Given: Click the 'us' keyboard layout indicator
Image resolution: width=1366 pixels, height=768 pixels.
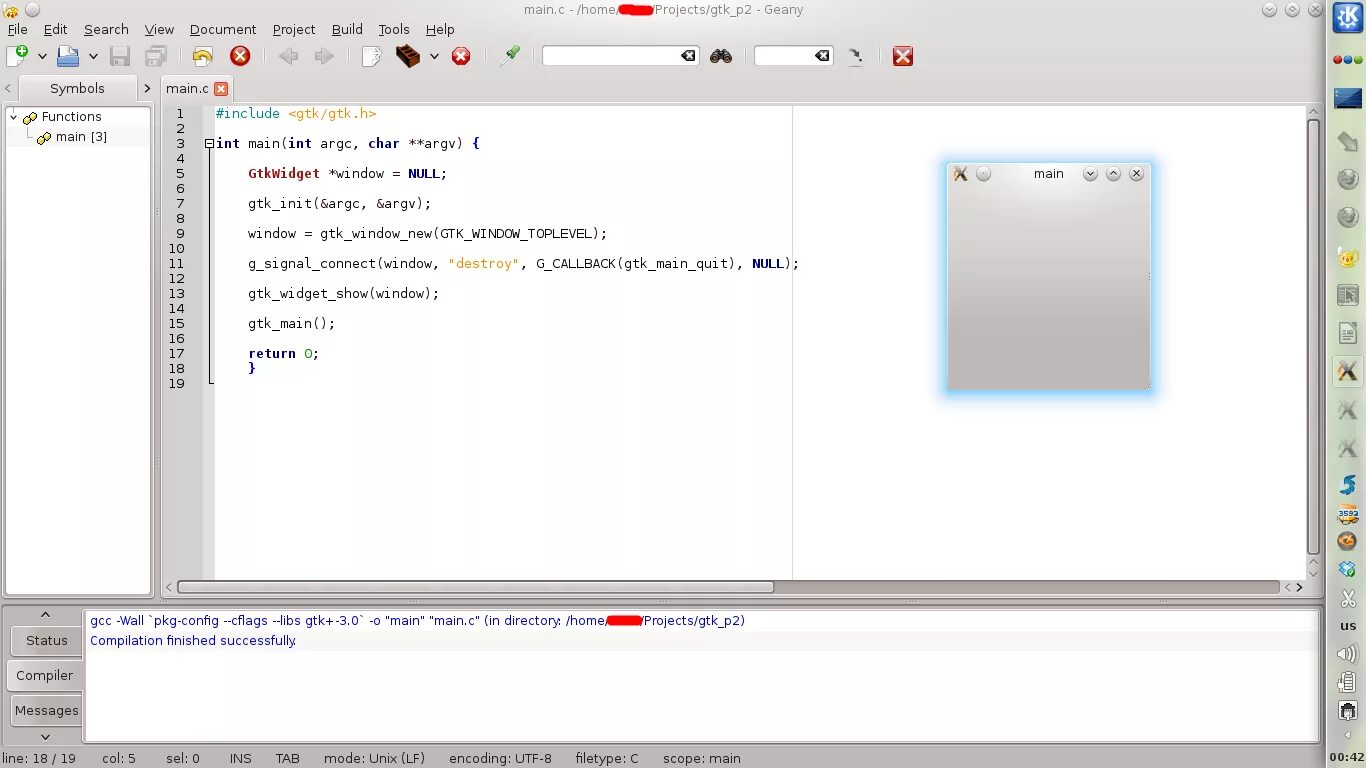Looking at the screenshot, I should click(1347, 626).
